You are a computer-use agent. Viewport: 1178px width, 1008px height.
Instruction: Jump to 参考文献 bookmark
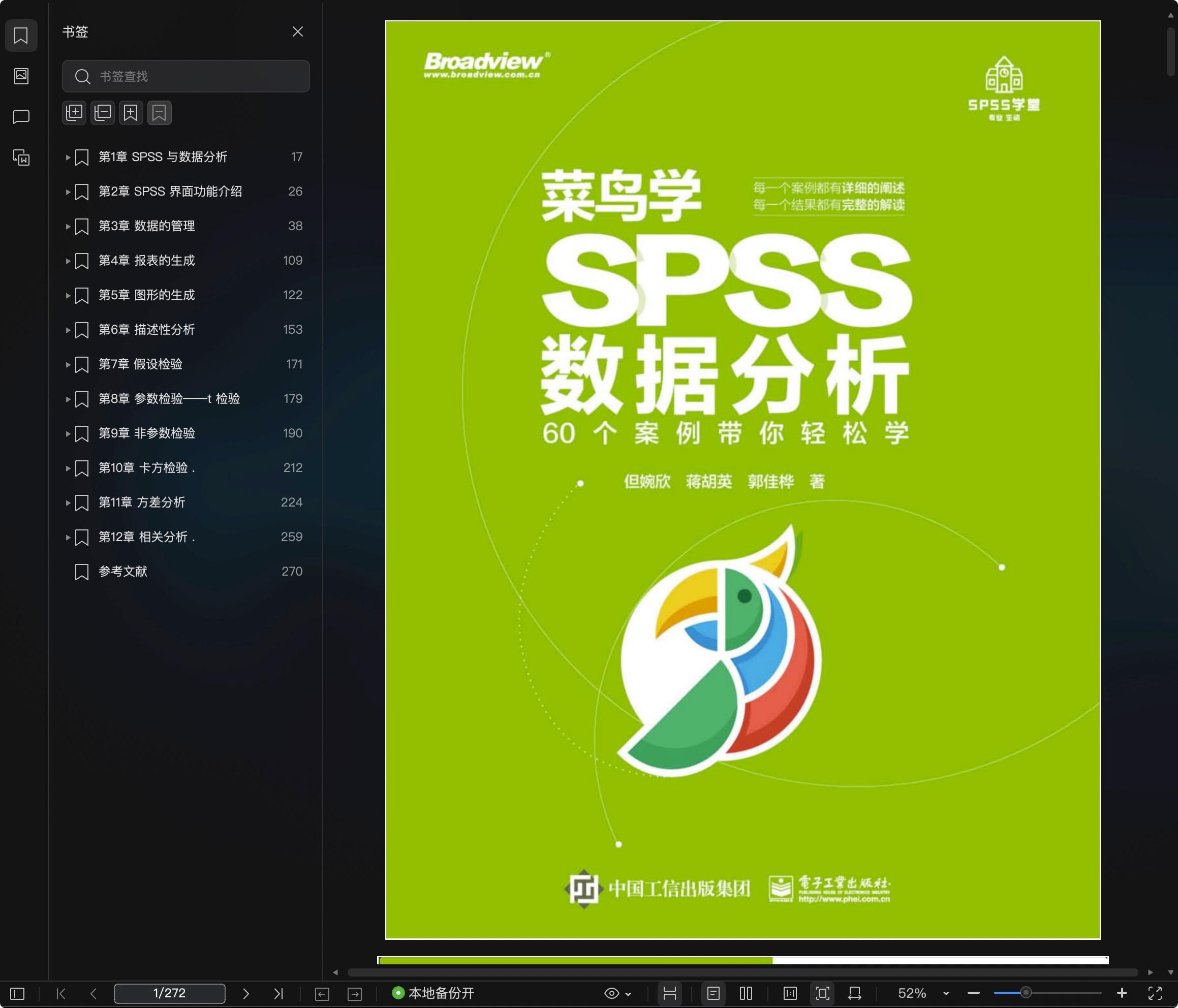point(123,572)
